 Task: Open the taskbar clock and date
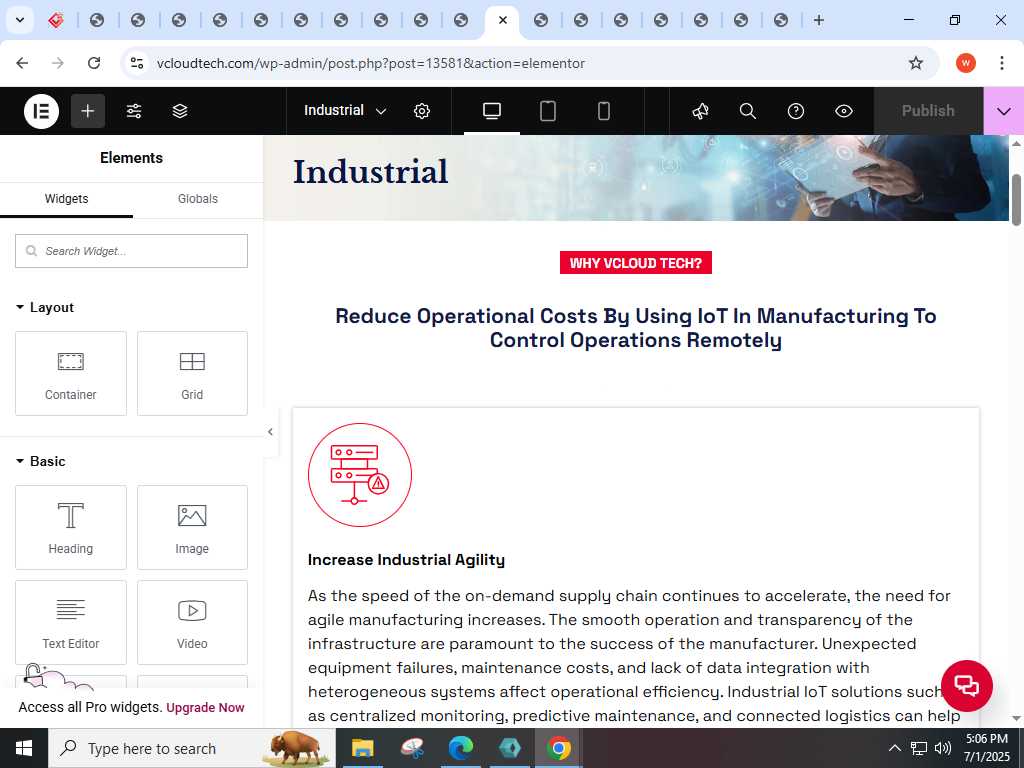pos(987,748)
